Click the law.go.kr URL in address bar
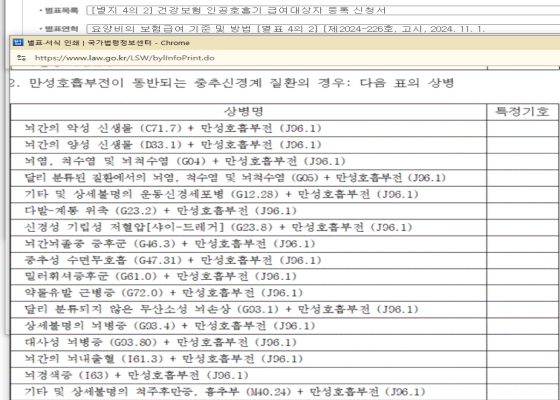 point(125,58)
